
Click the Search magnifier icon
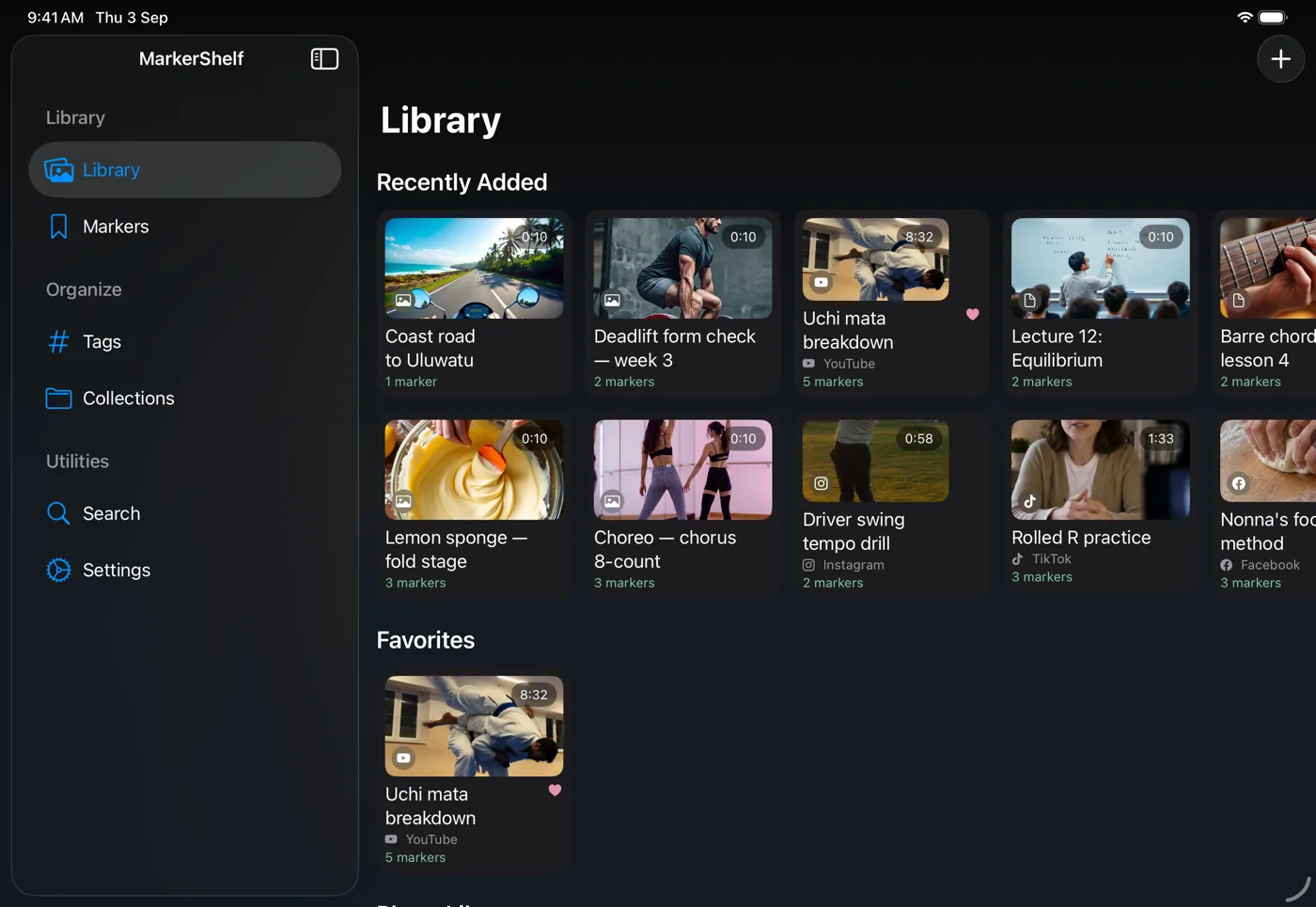click(x=58, y=514)
